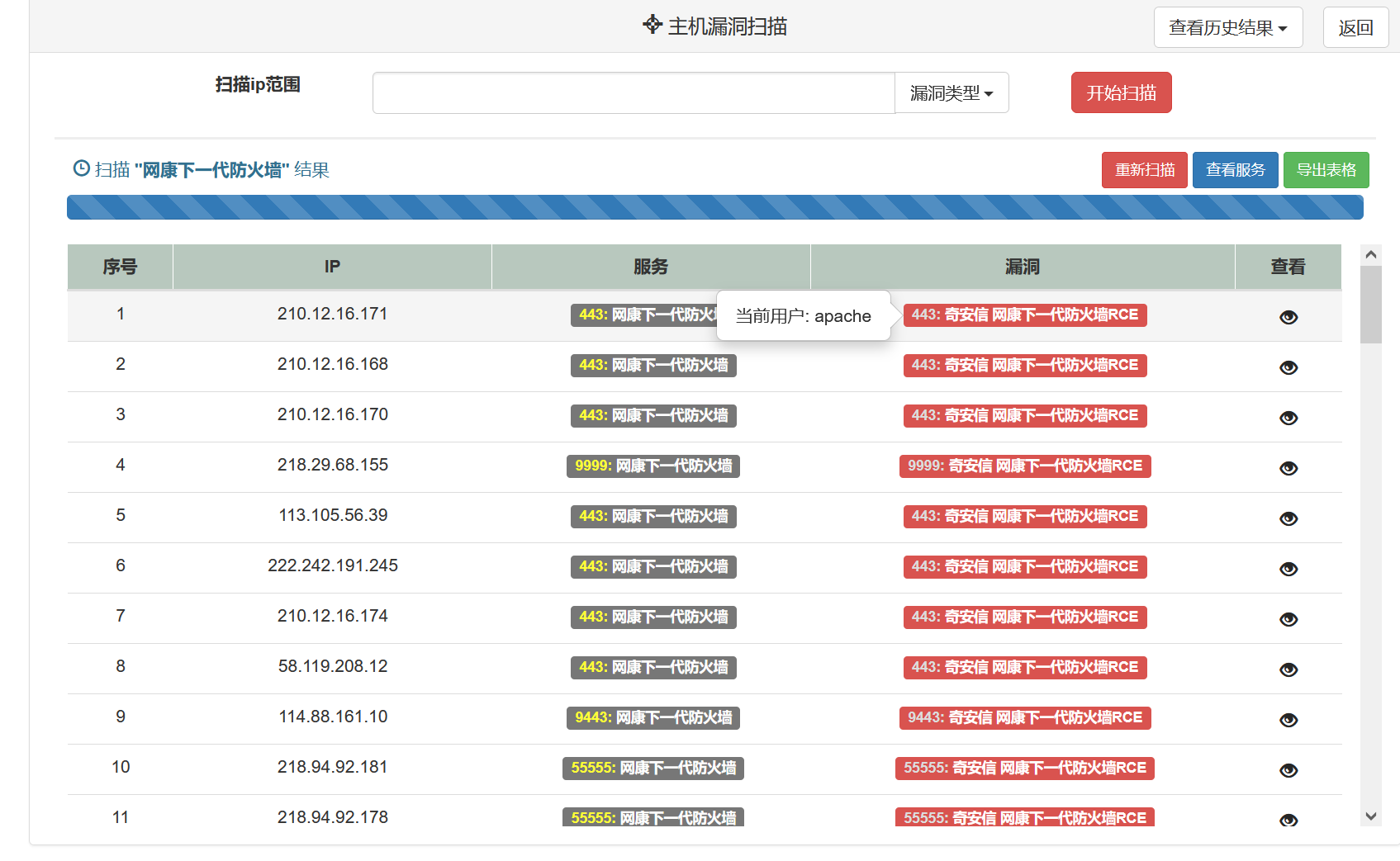View details for IP 218.29.68.155 eye icon
The image size is (1400, 861).
pos(1288,468)
